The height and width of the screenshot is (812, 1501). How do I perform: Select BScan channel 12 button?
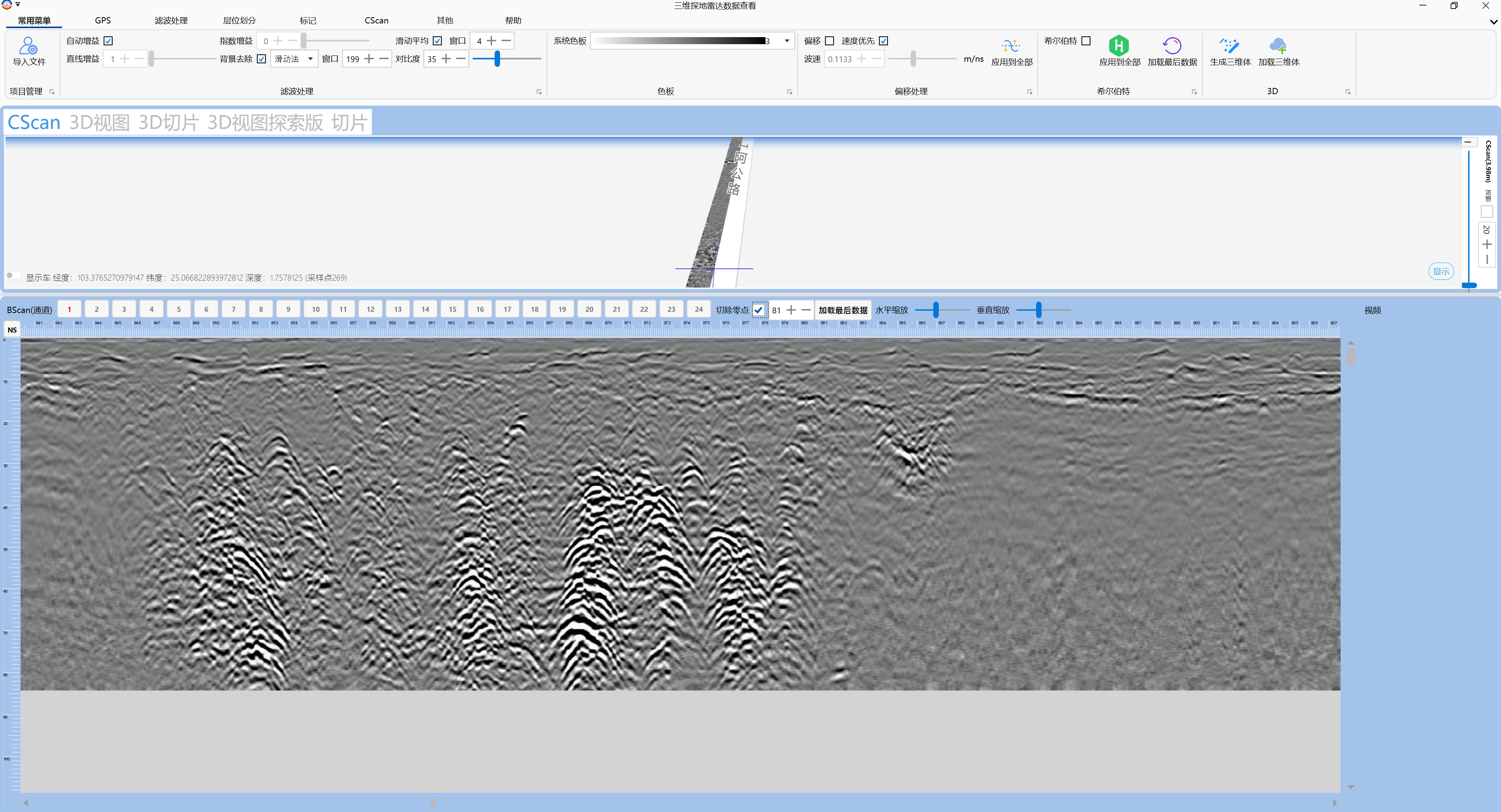point(370,310)
